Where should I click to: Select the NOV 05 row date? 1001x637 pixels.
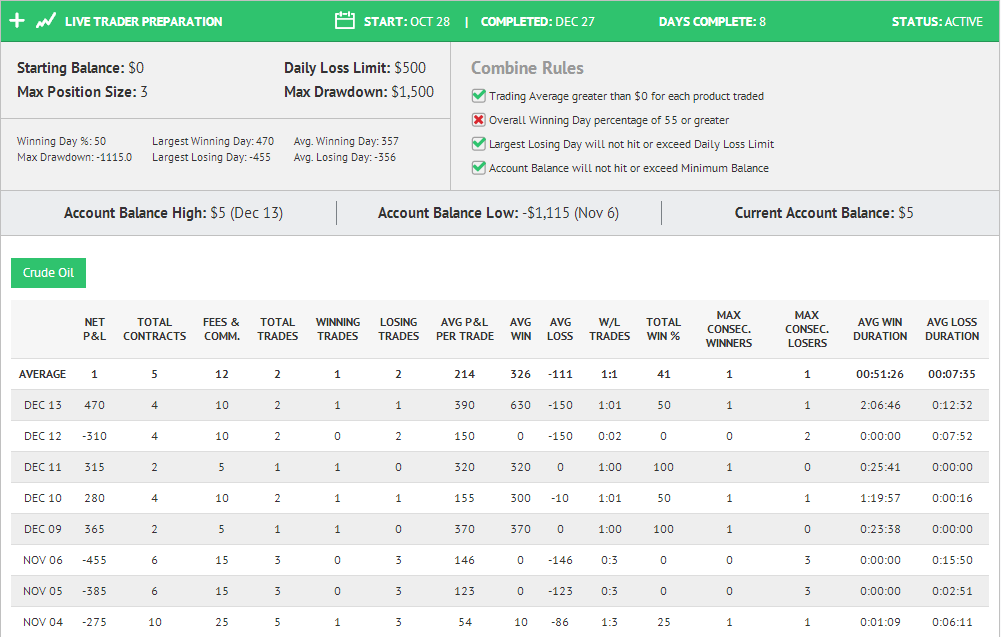click(x=43, y=591)
